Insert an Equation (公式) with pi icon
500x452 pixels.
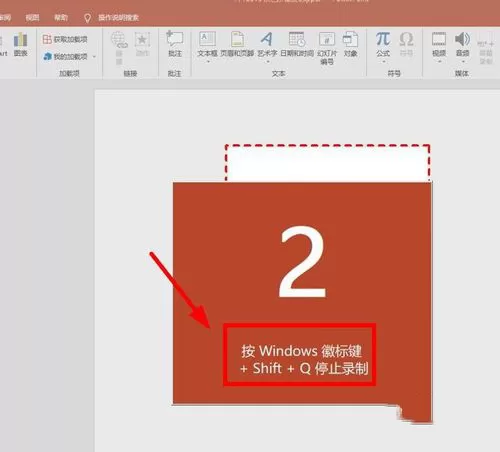(x=383, y=44)
